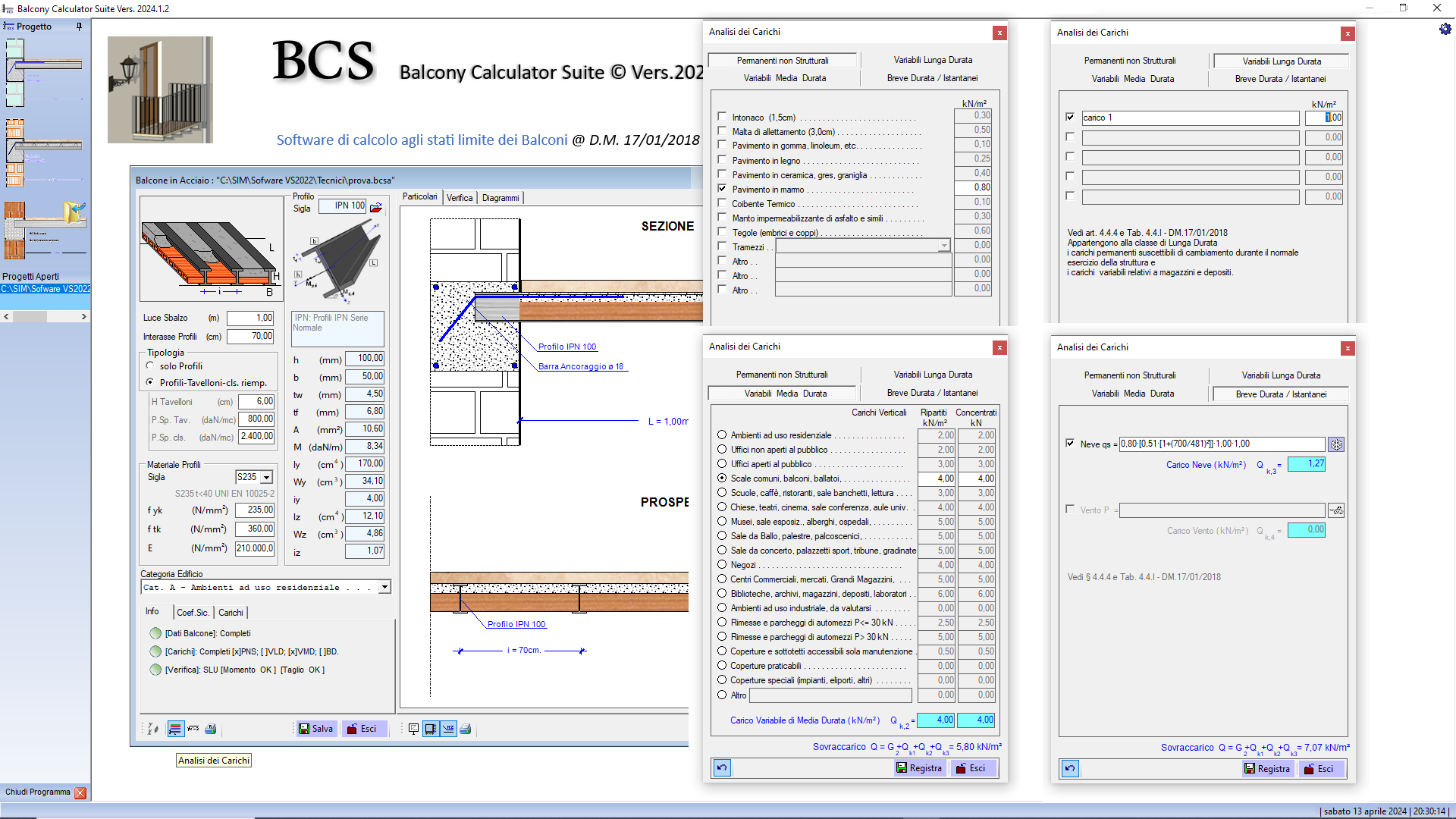Switch to Verifica tab
The height and width of the screenshot is (819, 1456).
(460, 198)
